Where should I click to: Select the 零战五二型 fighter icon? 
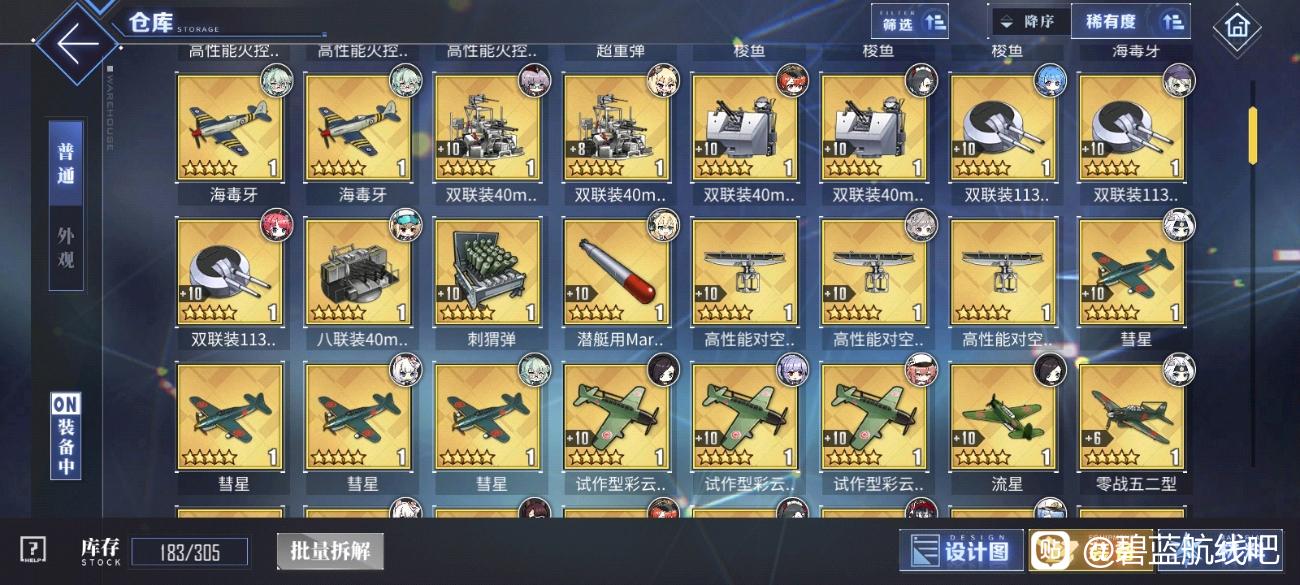click(1133, 417)
